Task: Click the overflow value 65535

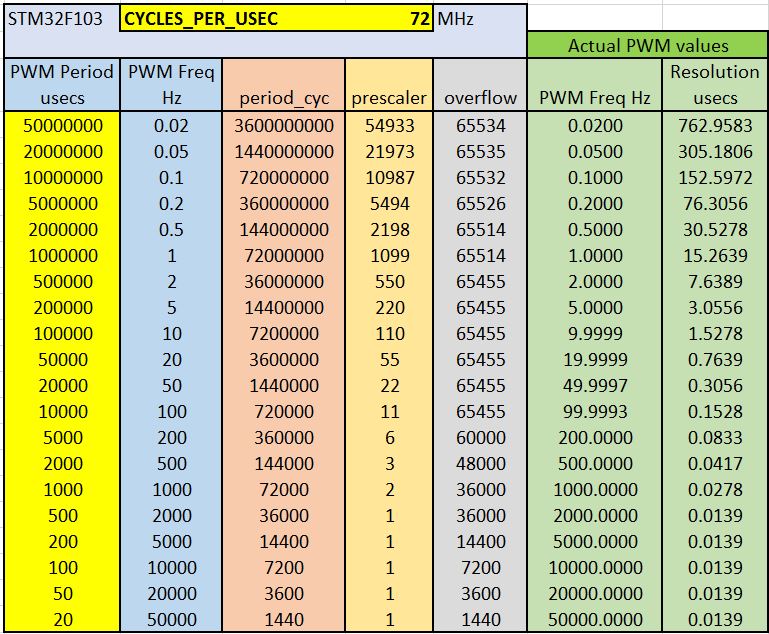Action: 480,151
